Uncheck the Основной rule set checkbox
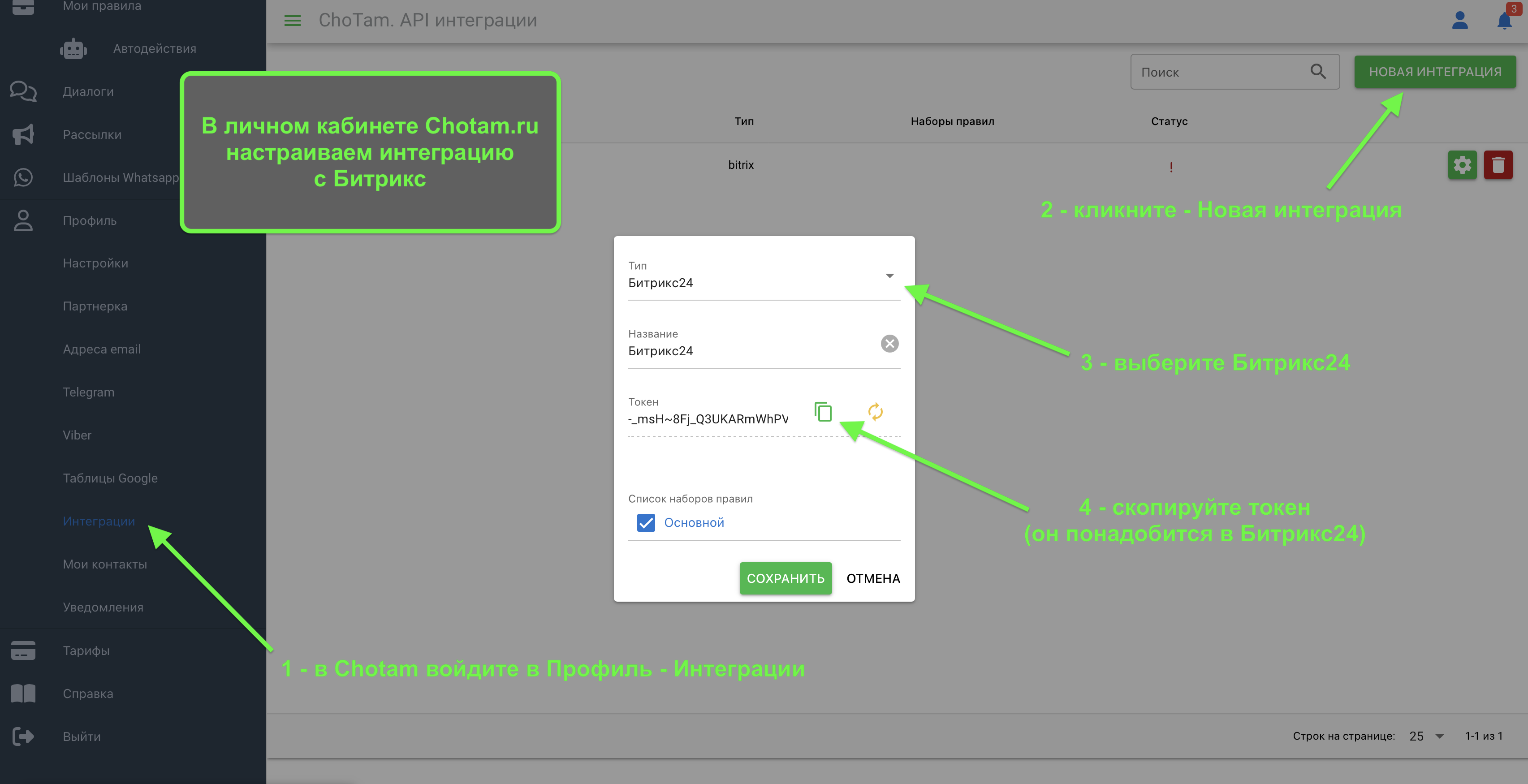Screen dimensions: 1528x784 [x=645, y=522]
